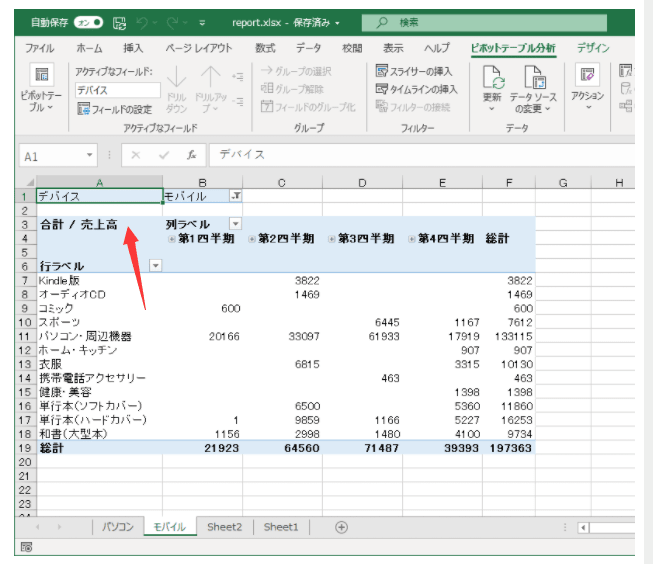Switch to the ホーム tab
Viewport: 653px width, 564px height.
coord(89,48)
